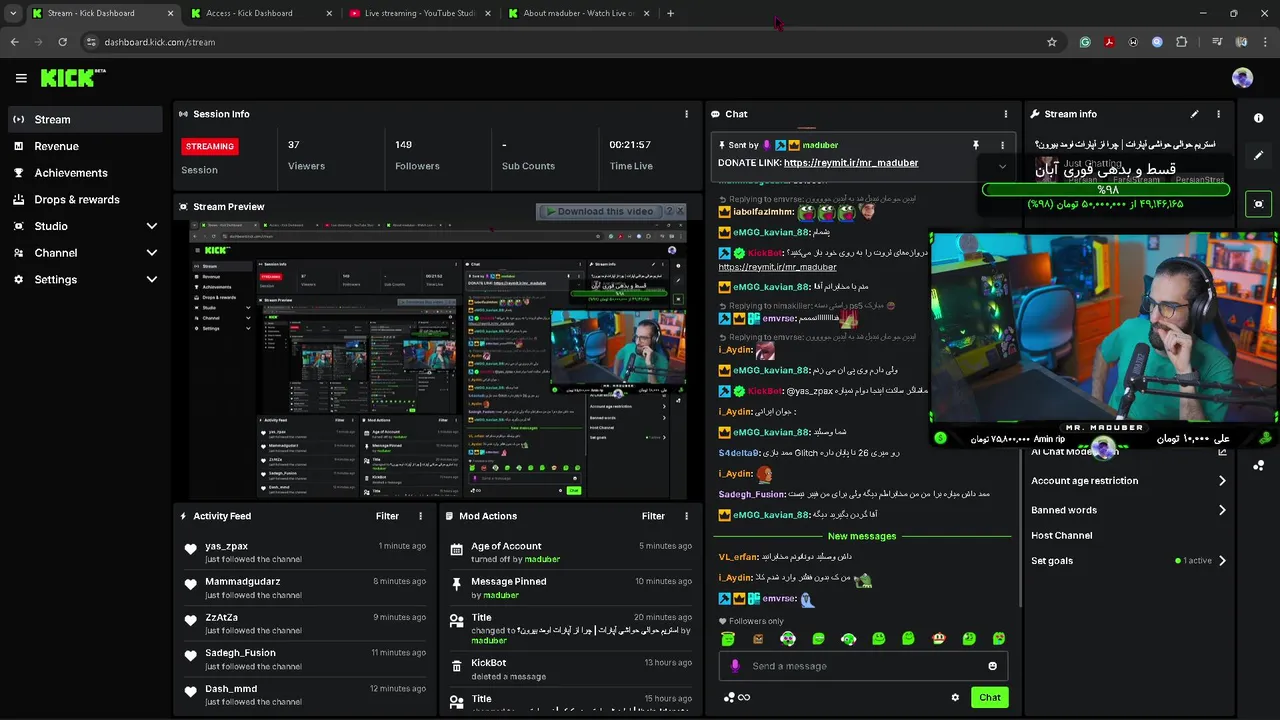
Task: Focus the Send a message field
Action: [x=862, y=666]
